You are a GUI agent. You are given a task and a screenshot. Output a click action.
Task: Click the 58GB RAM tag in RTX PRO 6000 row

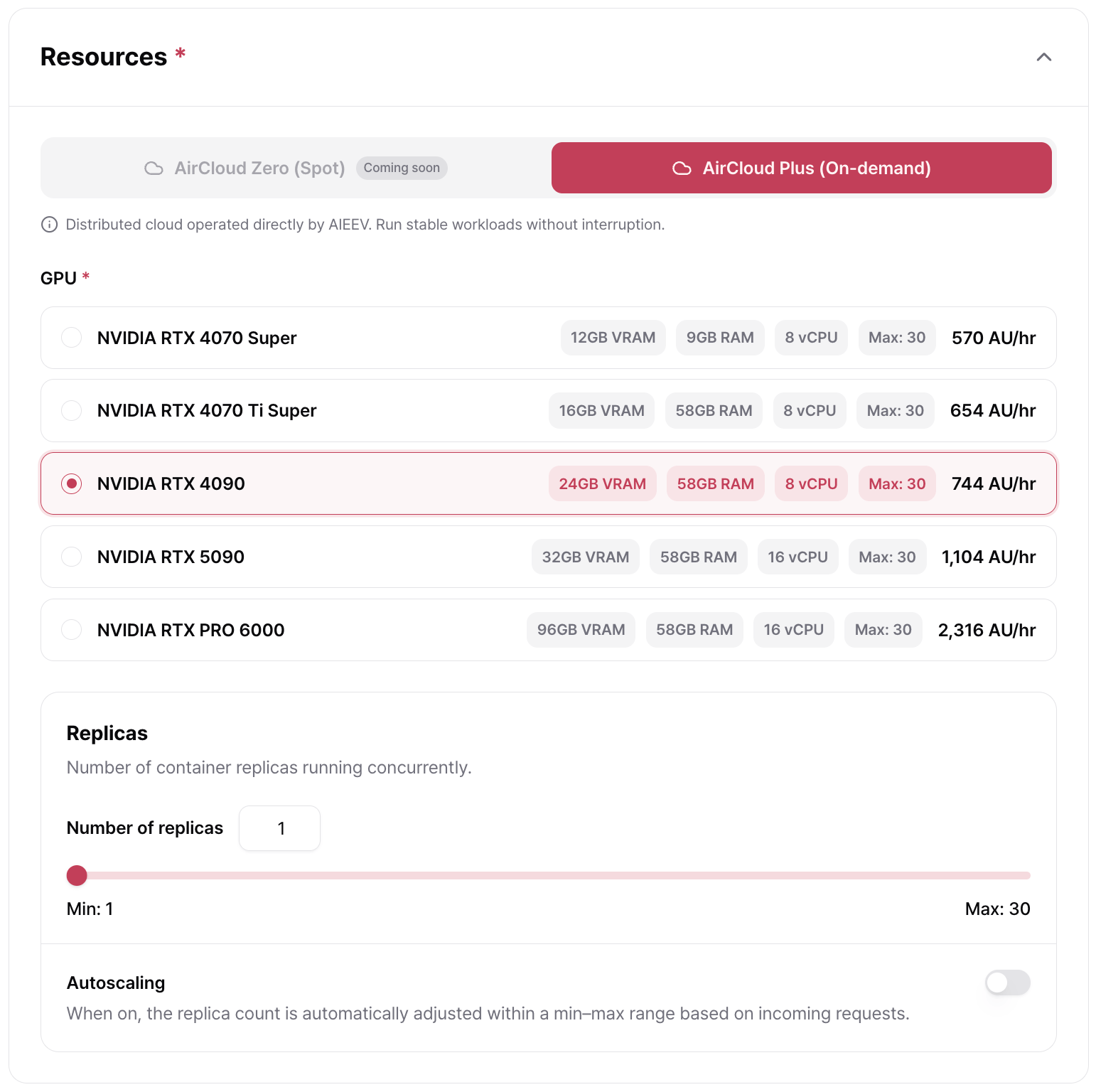click(x=694, y=630)
